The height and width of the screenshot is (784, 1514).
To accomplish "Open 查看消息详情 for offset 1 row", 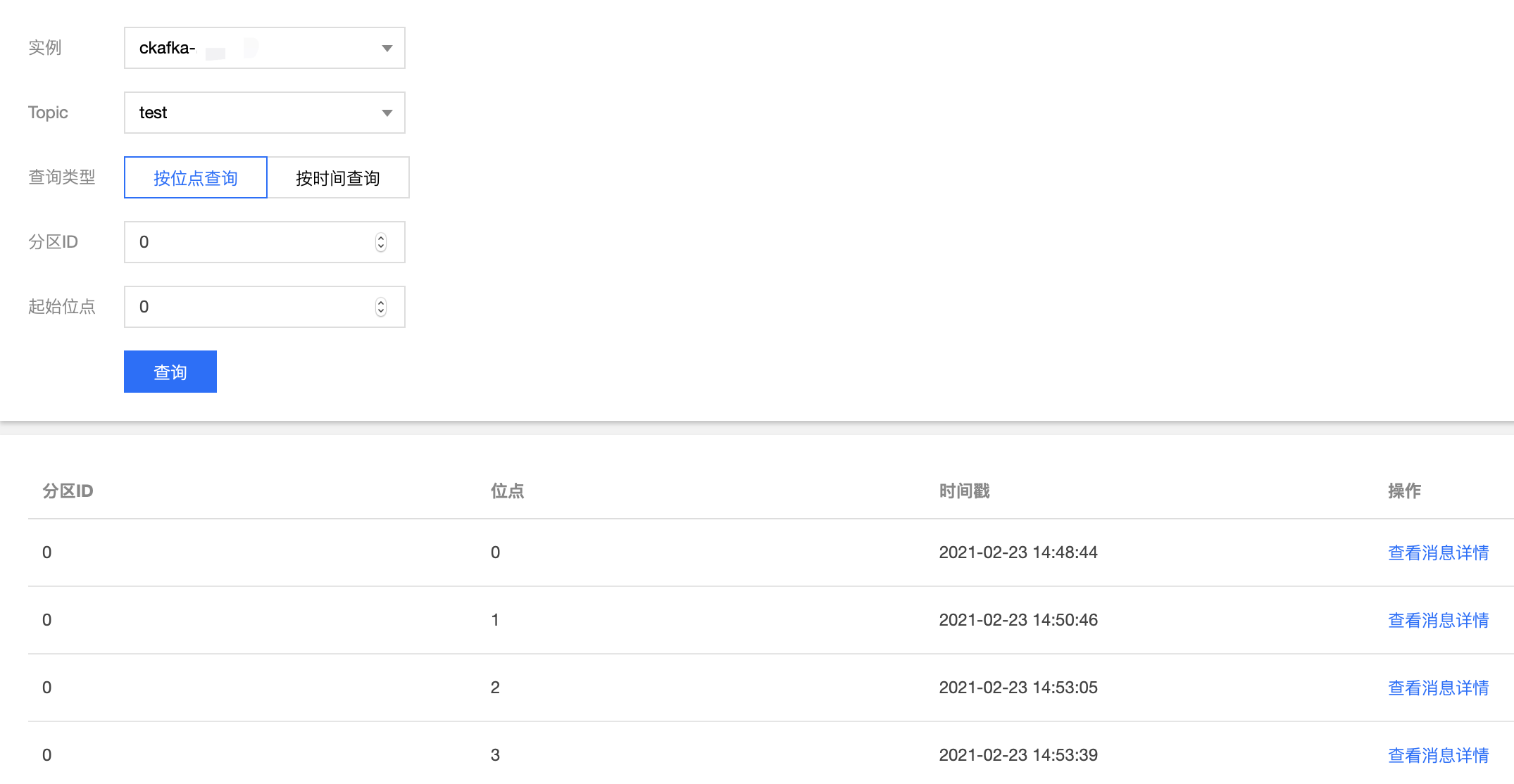I will point(1438,620).
